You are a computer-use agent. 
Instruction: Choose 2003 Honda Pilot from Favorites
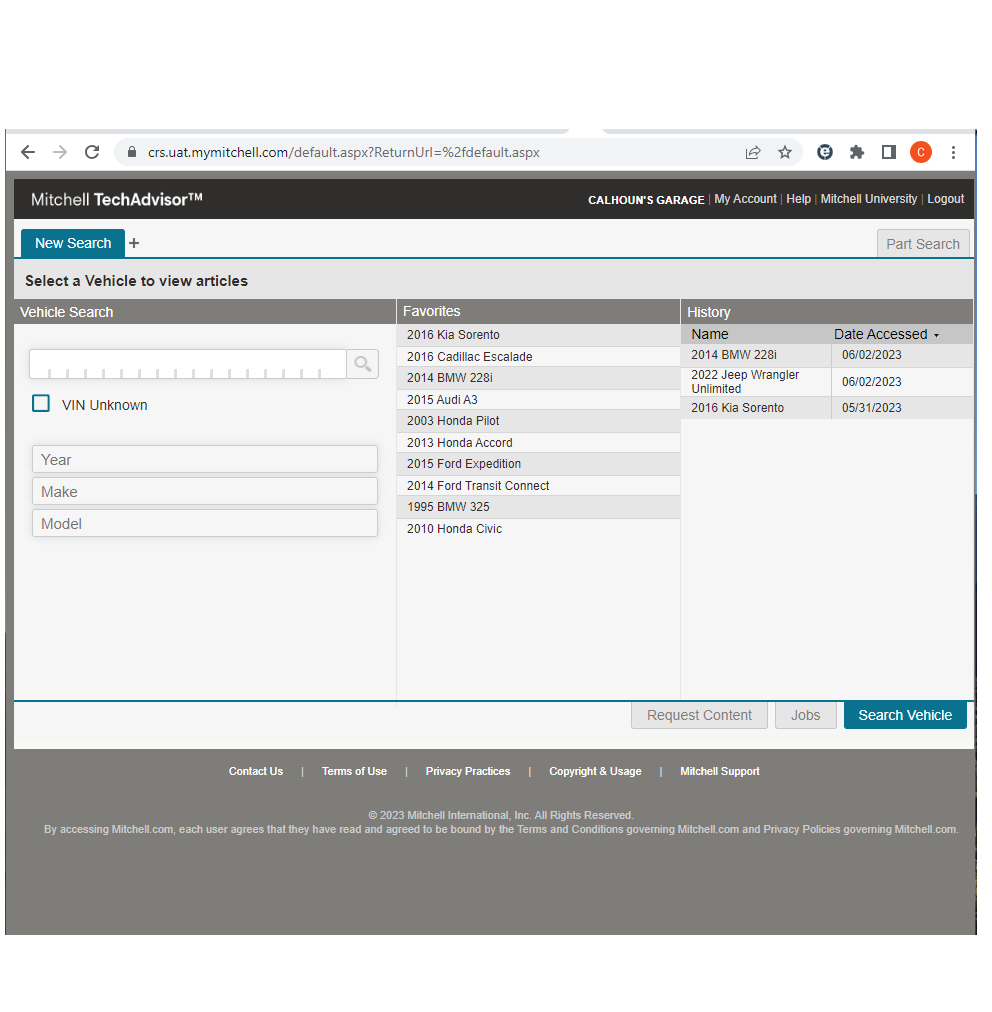click(538, 421)
